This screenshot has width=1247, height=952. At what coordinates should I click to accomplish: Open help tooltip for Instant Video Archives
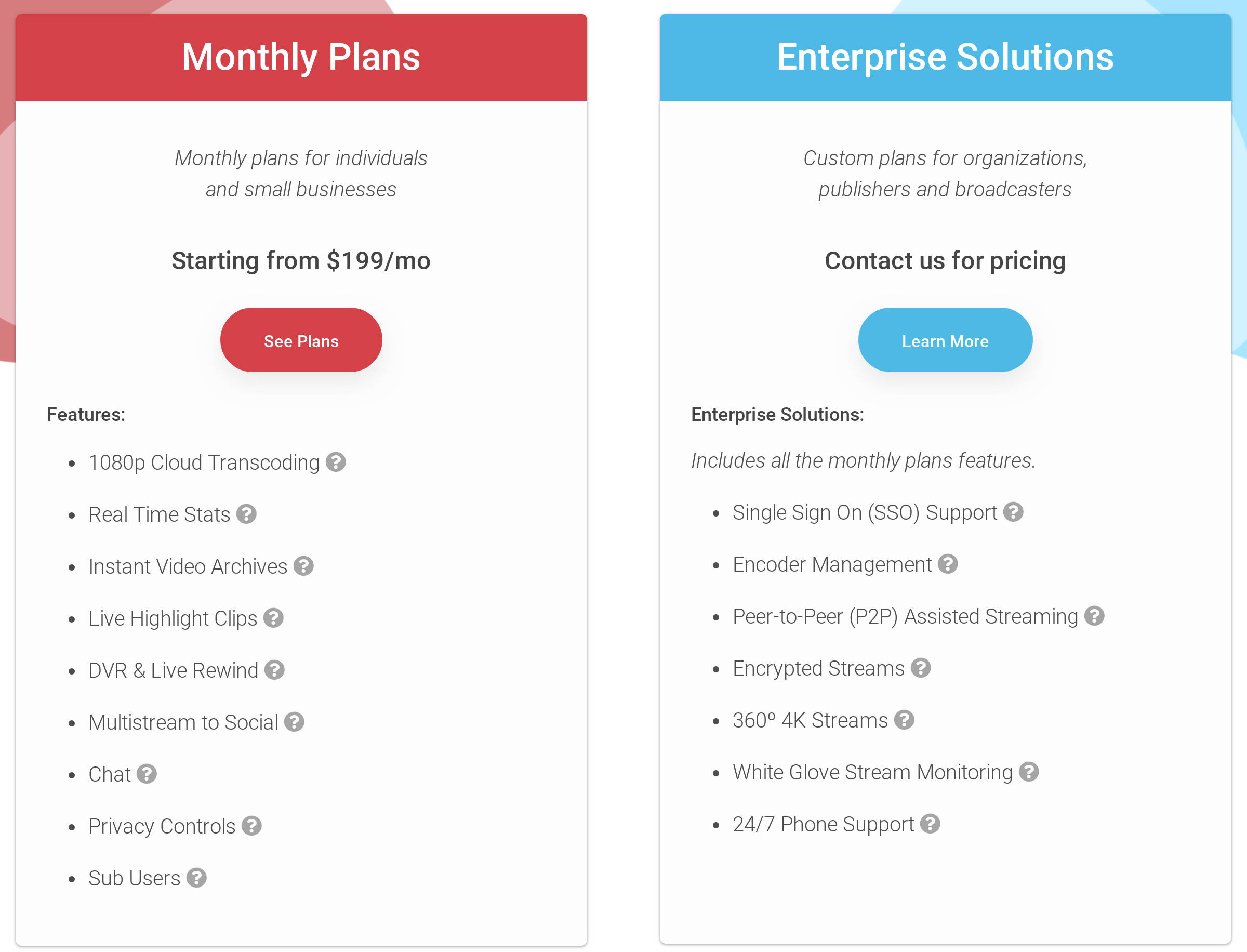[303, 566]
